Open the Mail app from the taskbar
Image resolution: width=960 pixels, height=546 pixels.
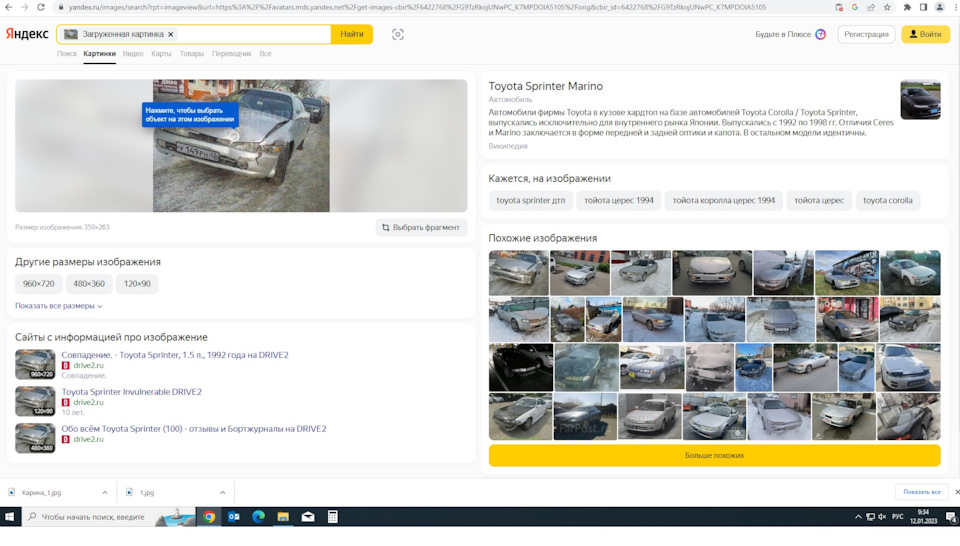click(x=308, y=517)
